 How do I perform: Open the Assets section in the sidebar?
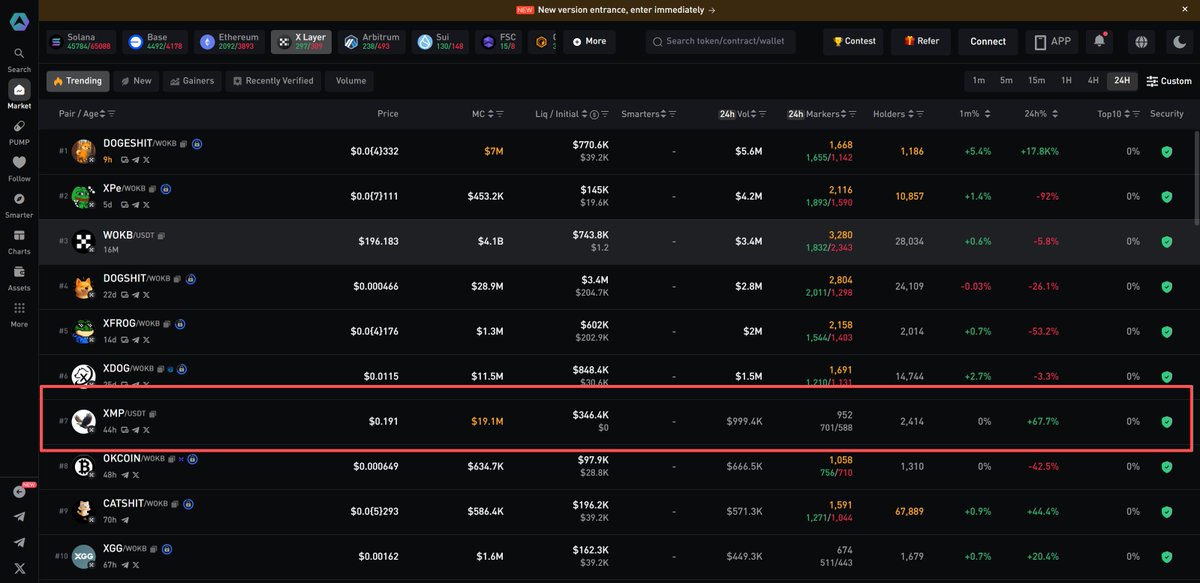click(x=18, y=278)
